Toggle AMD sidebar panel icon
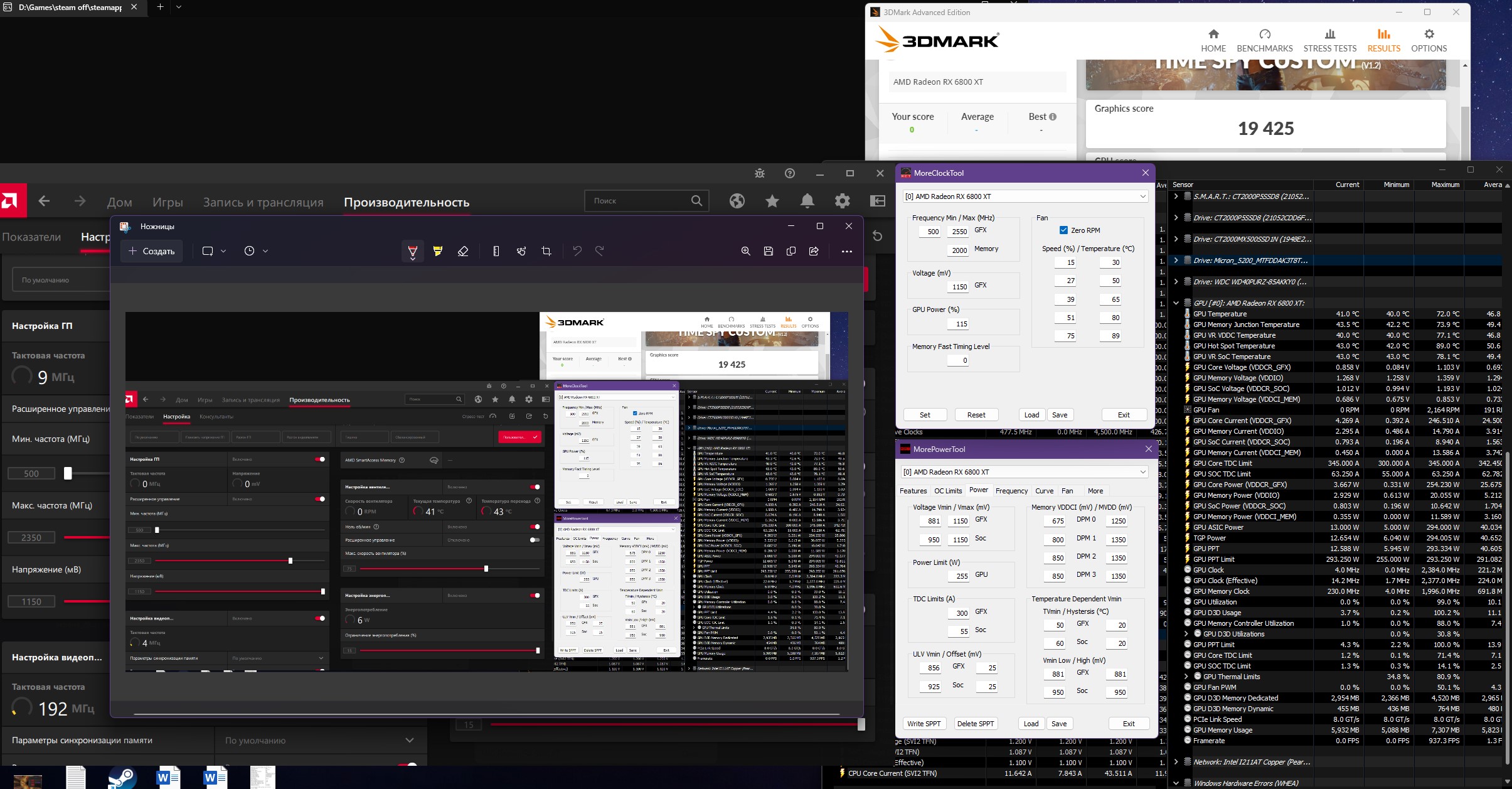Screen dimensions: 1512x789 (x=878, y=201)
